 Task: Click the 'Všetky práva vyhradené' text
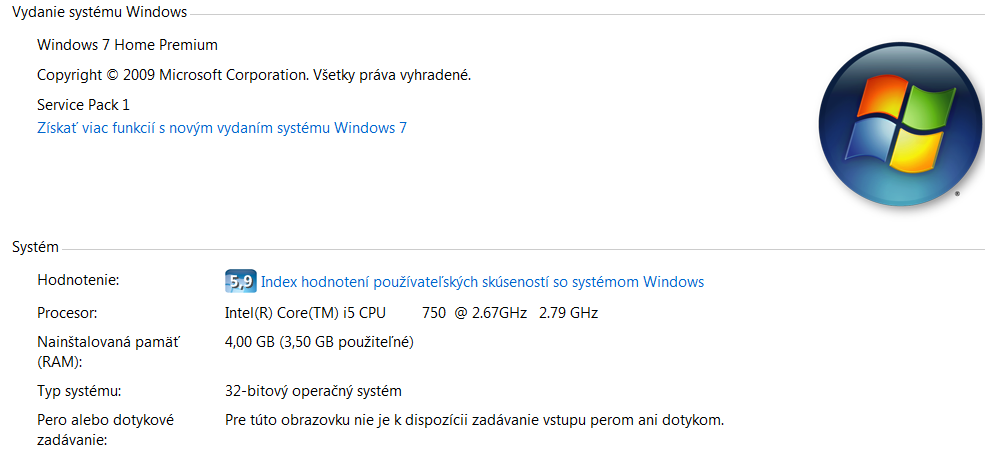click(x=392, y=75)
